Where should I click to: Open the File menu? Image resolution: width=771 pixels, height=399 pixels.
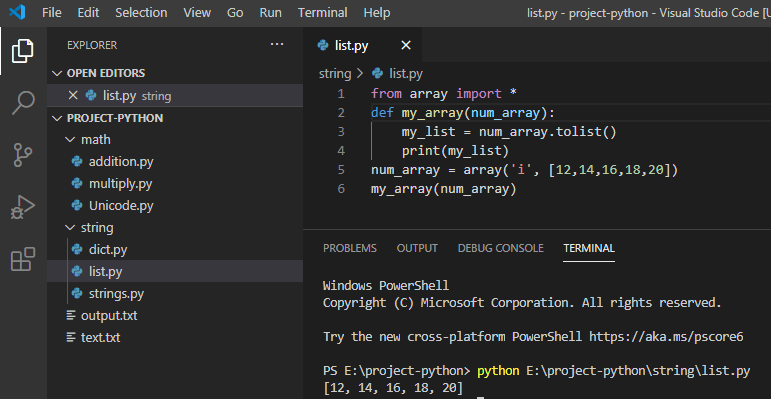point(52,12)
